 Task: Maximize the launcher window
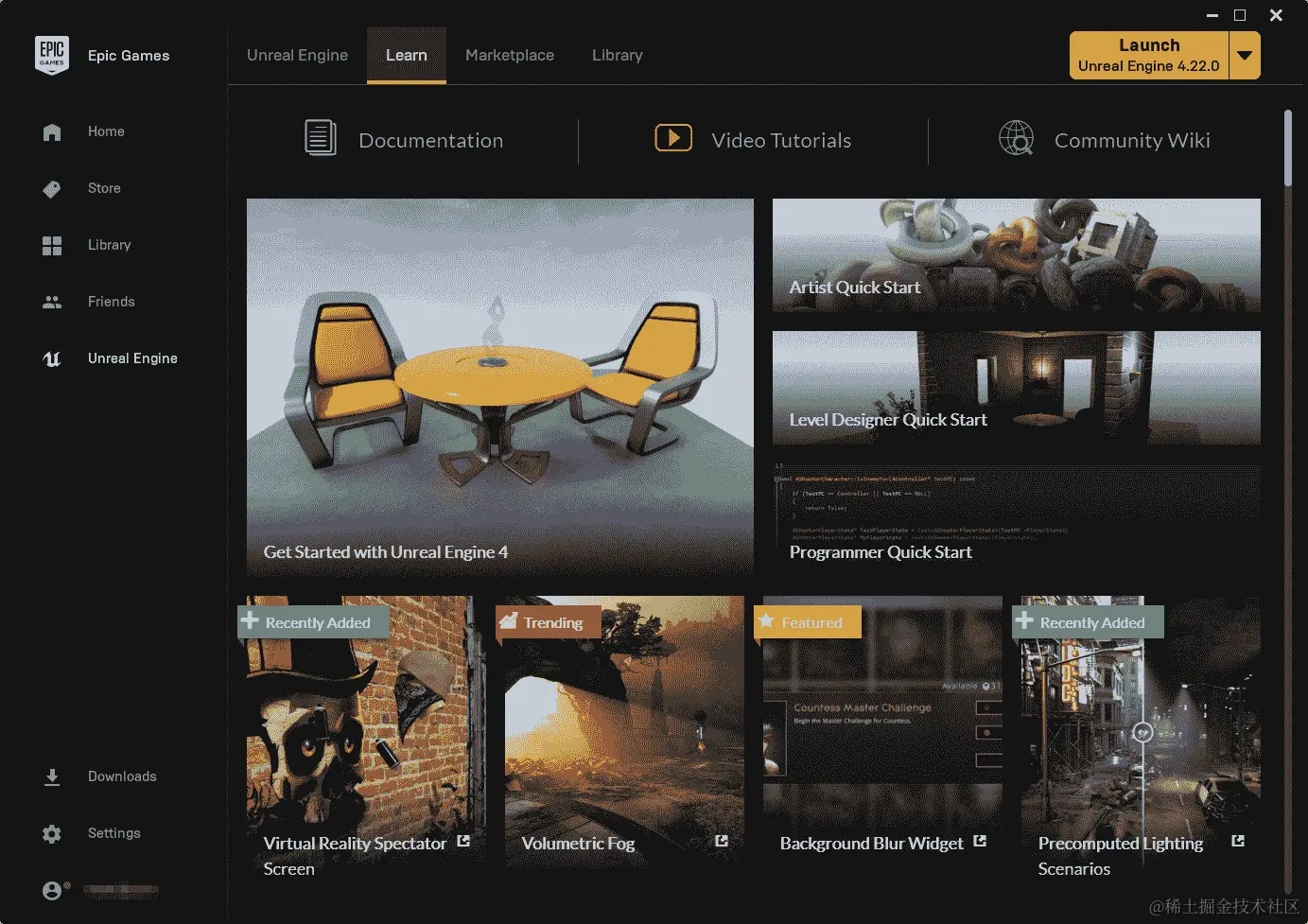[x=1240, y=15]
